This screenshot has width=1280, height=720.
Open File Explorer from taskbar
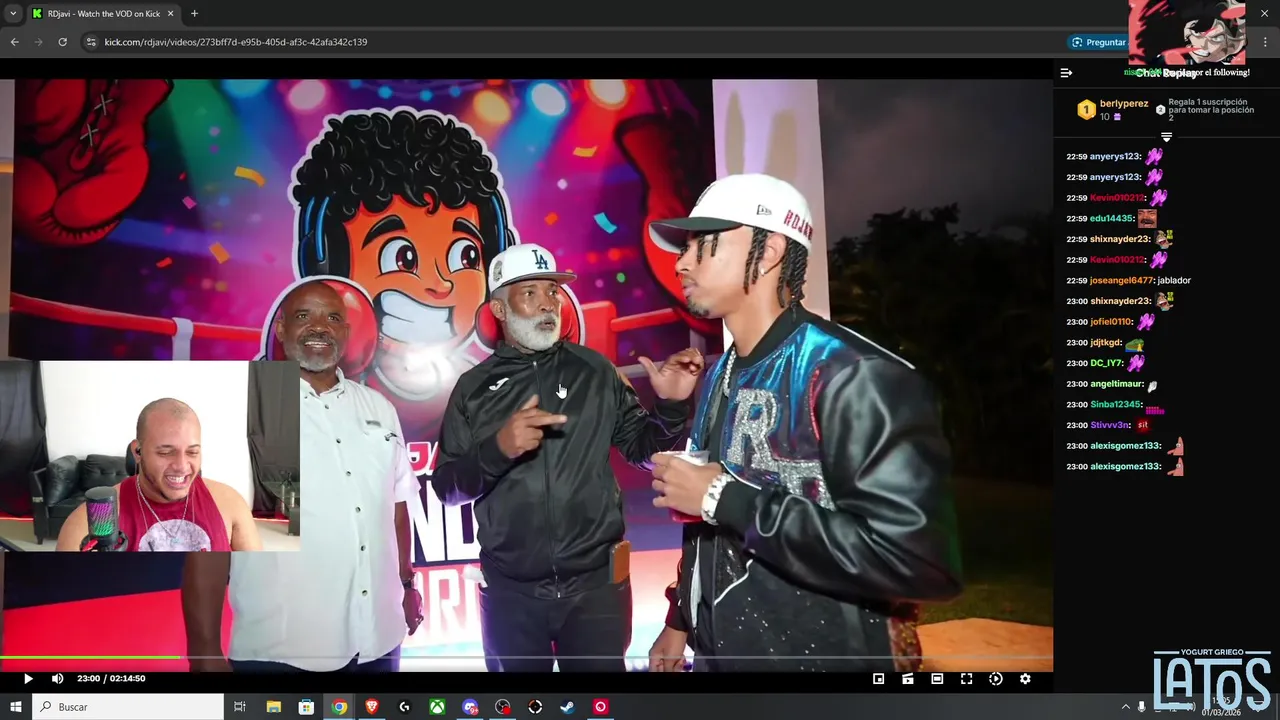(273, 707)
